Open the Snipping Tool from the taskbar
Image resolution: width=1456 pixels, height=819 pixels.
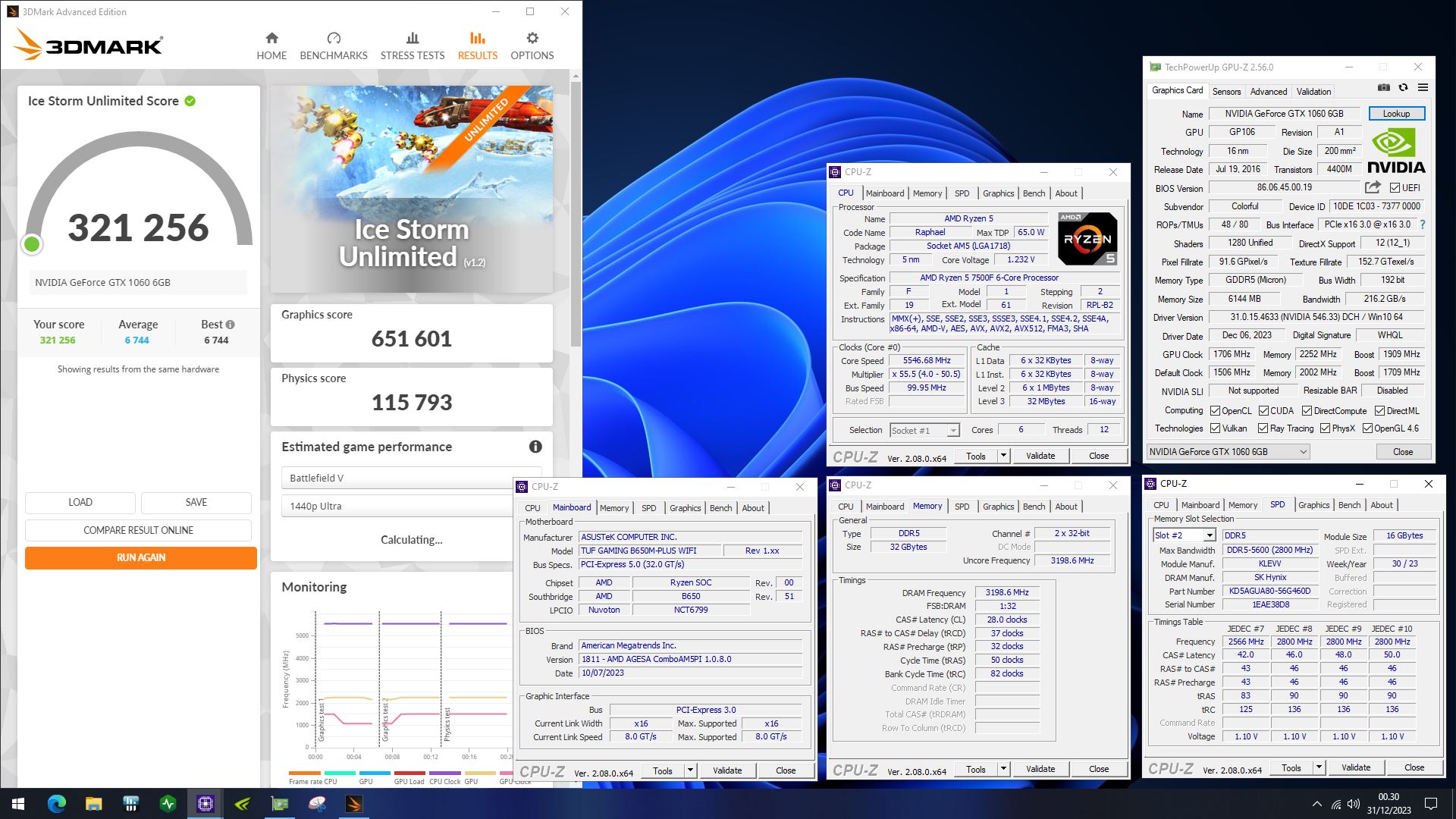click(317, 804)
